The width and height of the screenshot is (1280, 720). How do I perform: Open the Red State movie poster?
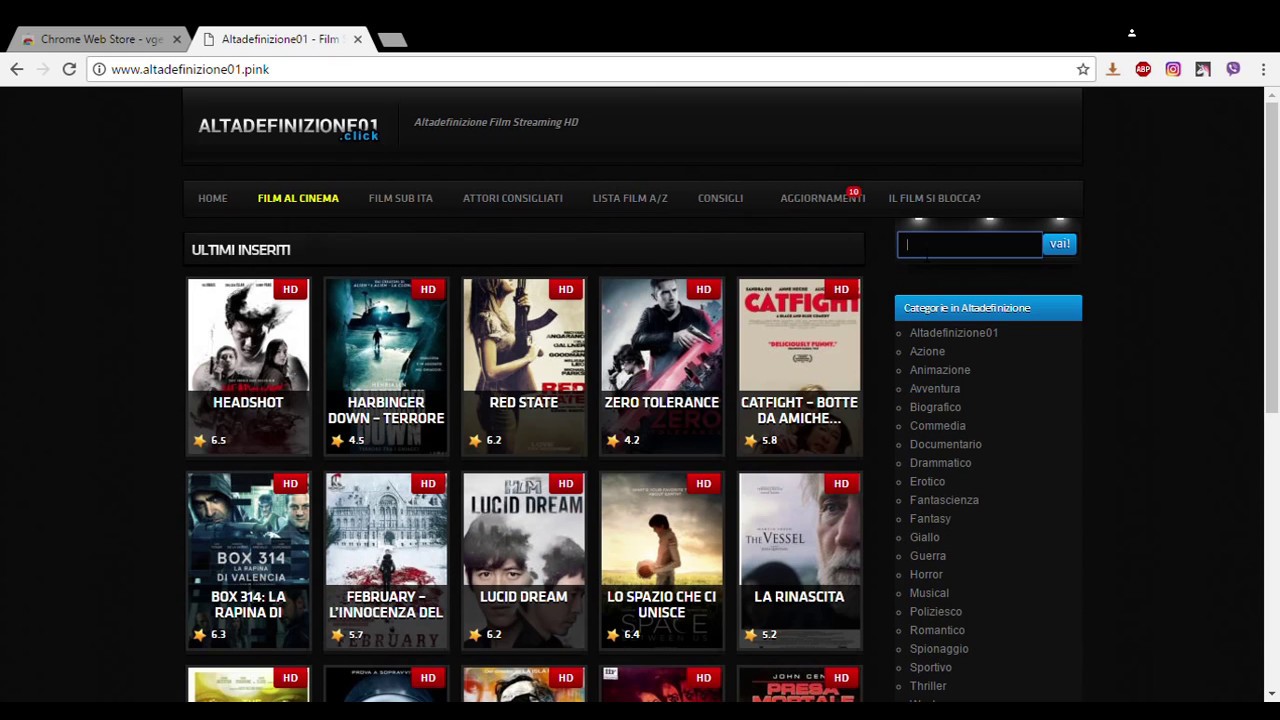(524, 367)
